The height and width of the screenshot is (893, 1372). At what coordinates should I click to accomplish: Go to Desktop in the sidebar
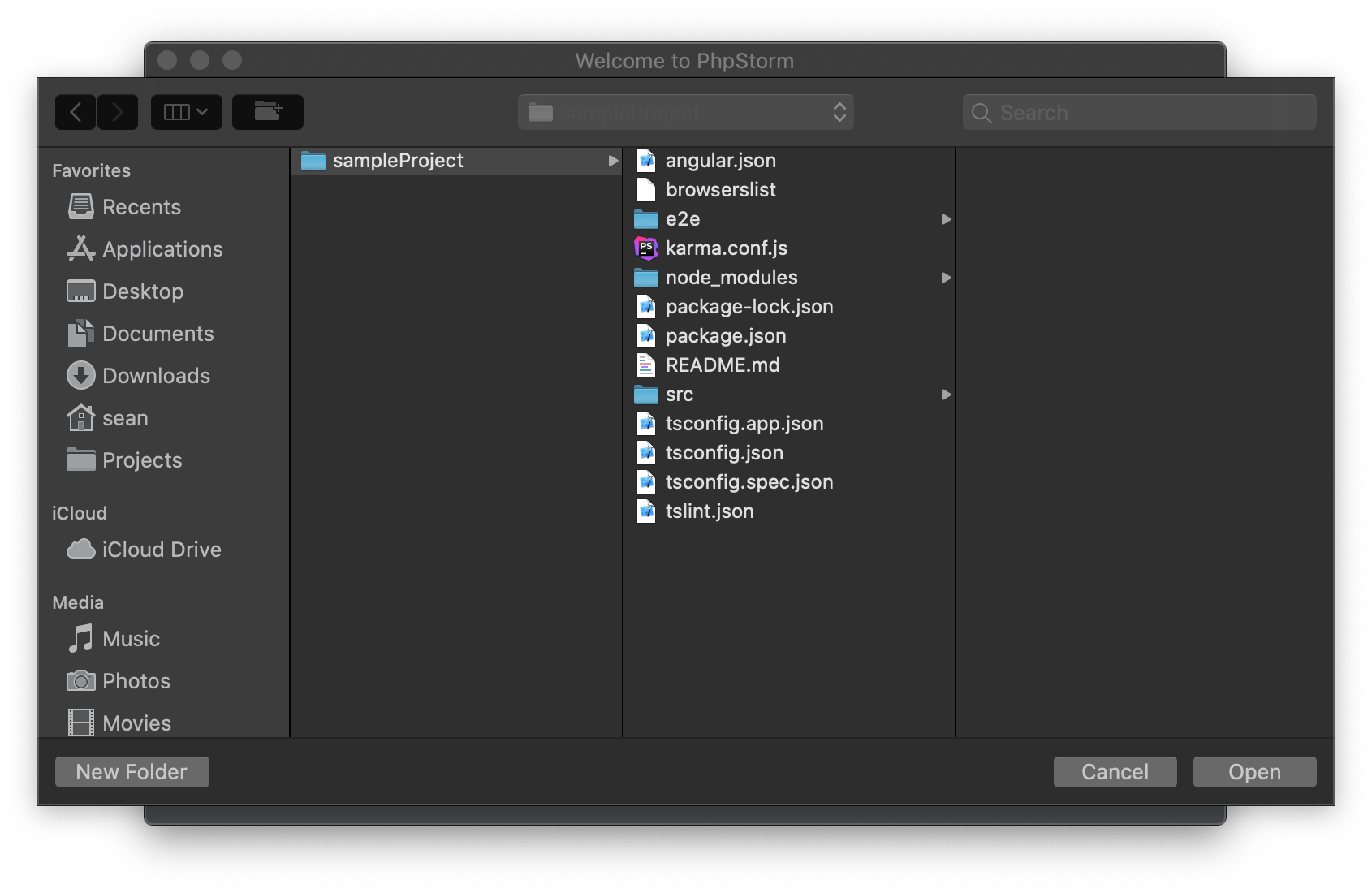pyautogui.click(x=125, y=291)
